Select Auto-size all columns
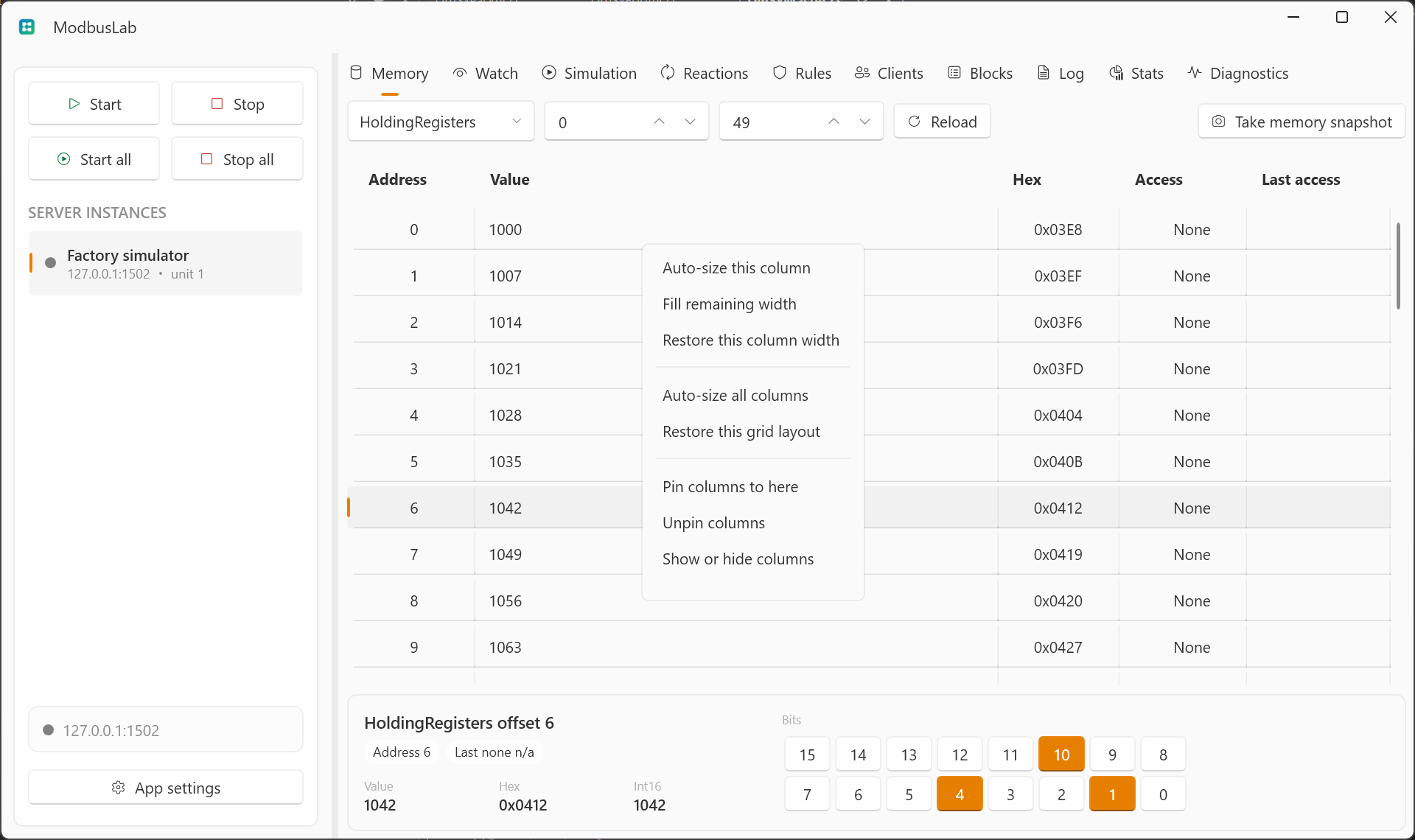This screenshot has height=840, width=1415. tap(752, 396)
